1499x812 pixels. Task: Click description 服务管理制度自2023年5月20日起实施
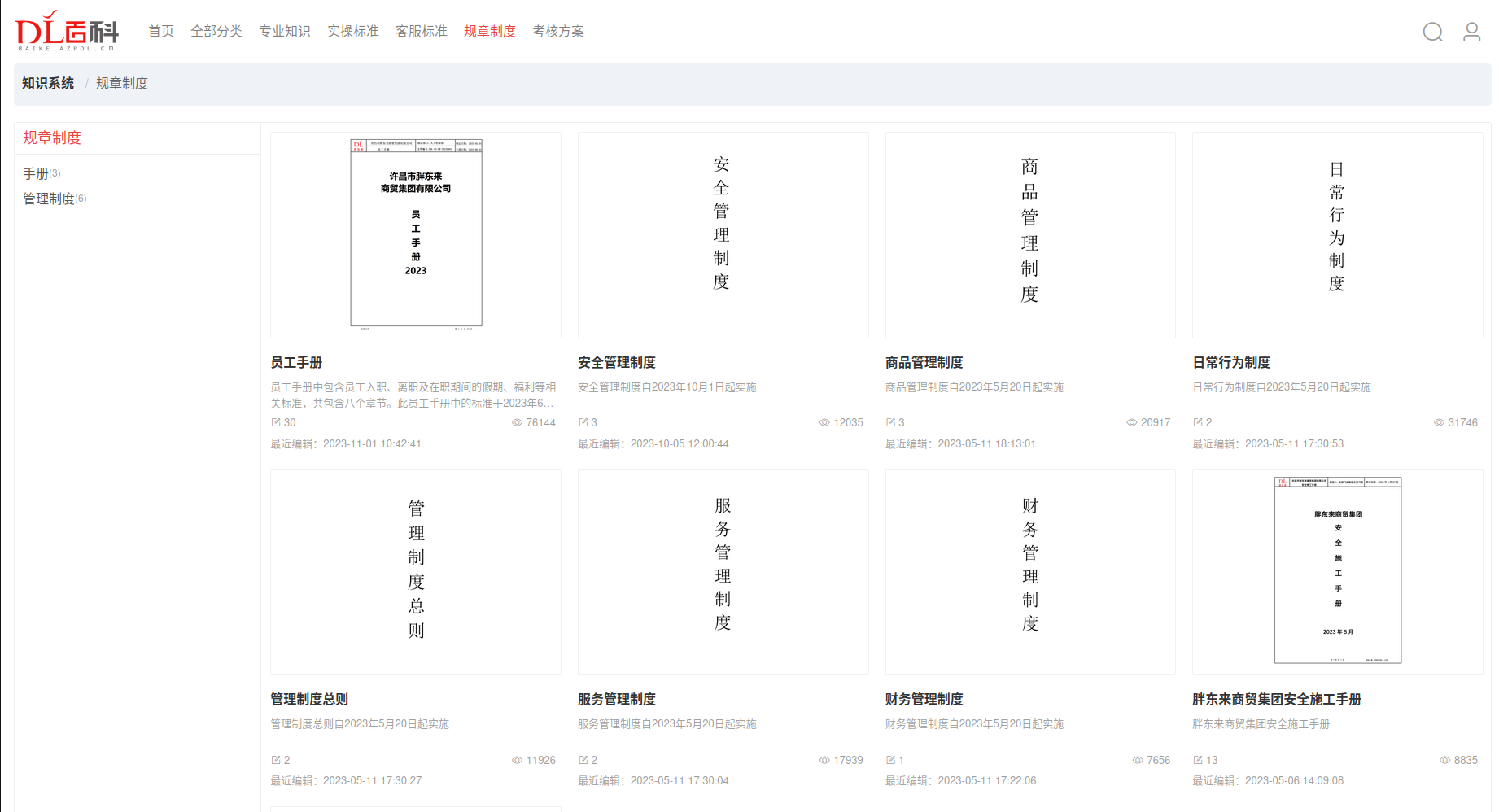[x=667, y=724]
